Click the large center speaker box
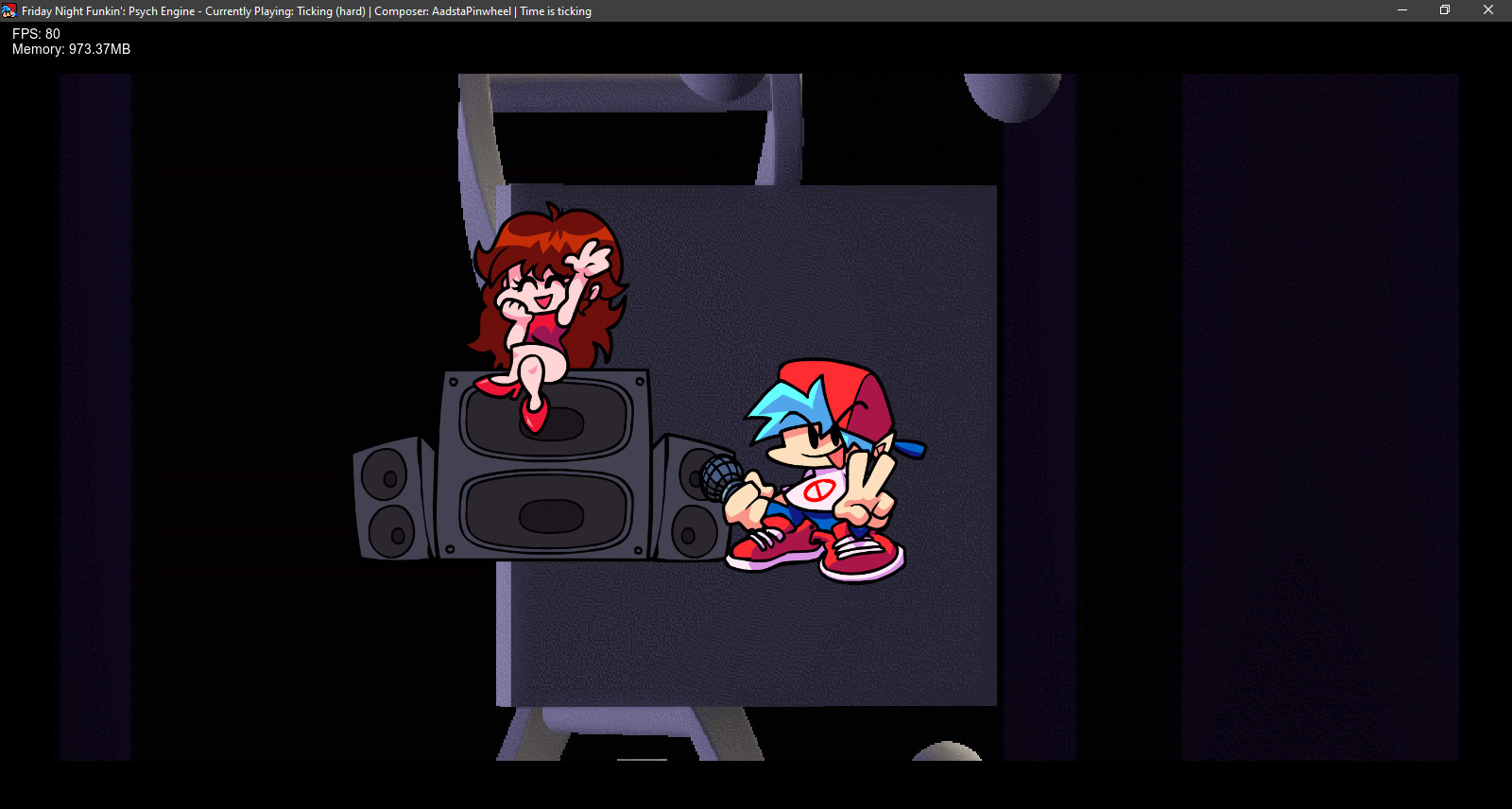This screenshot has height=809, width=1512. tap(544, 464)
